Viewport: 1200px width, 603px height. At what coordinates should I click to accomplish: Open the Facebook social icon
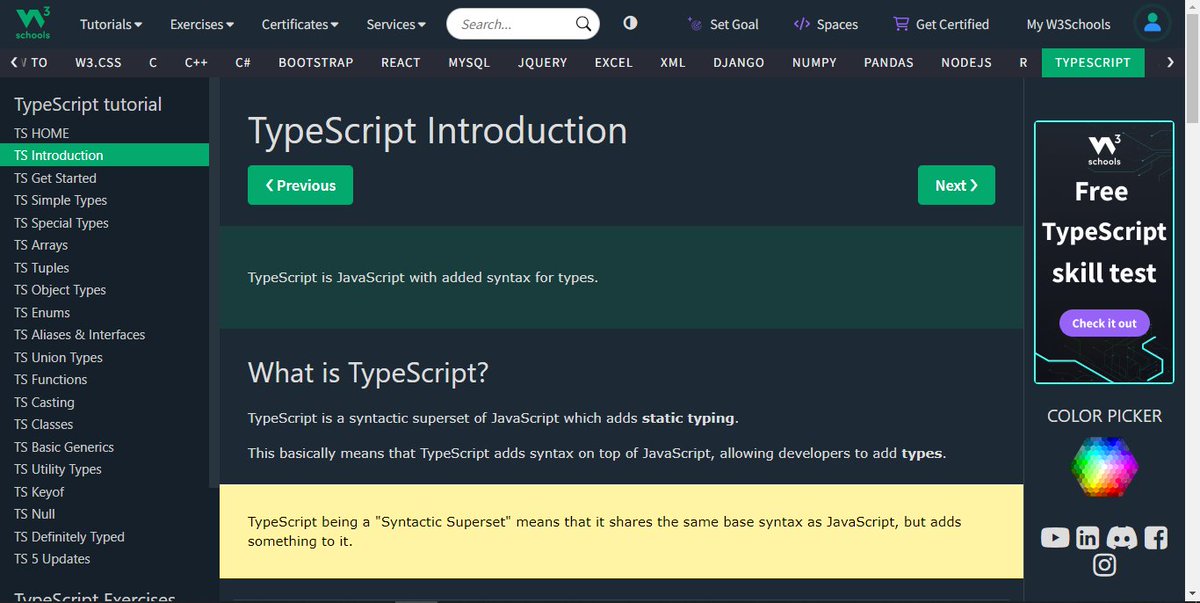pos(1156,538)
